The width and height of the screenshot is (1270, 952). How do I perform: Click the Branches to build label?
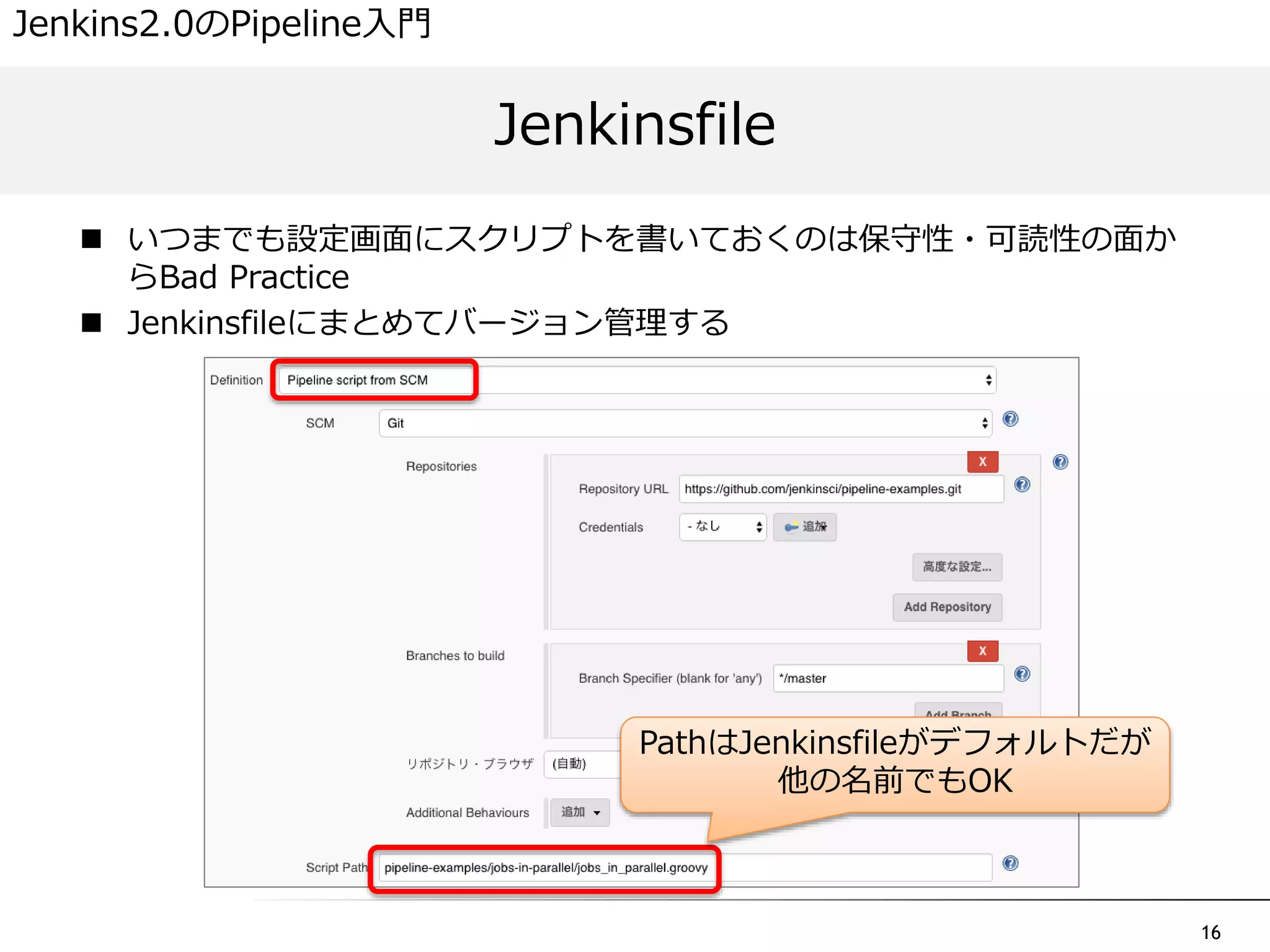click(x=455, y=656)
